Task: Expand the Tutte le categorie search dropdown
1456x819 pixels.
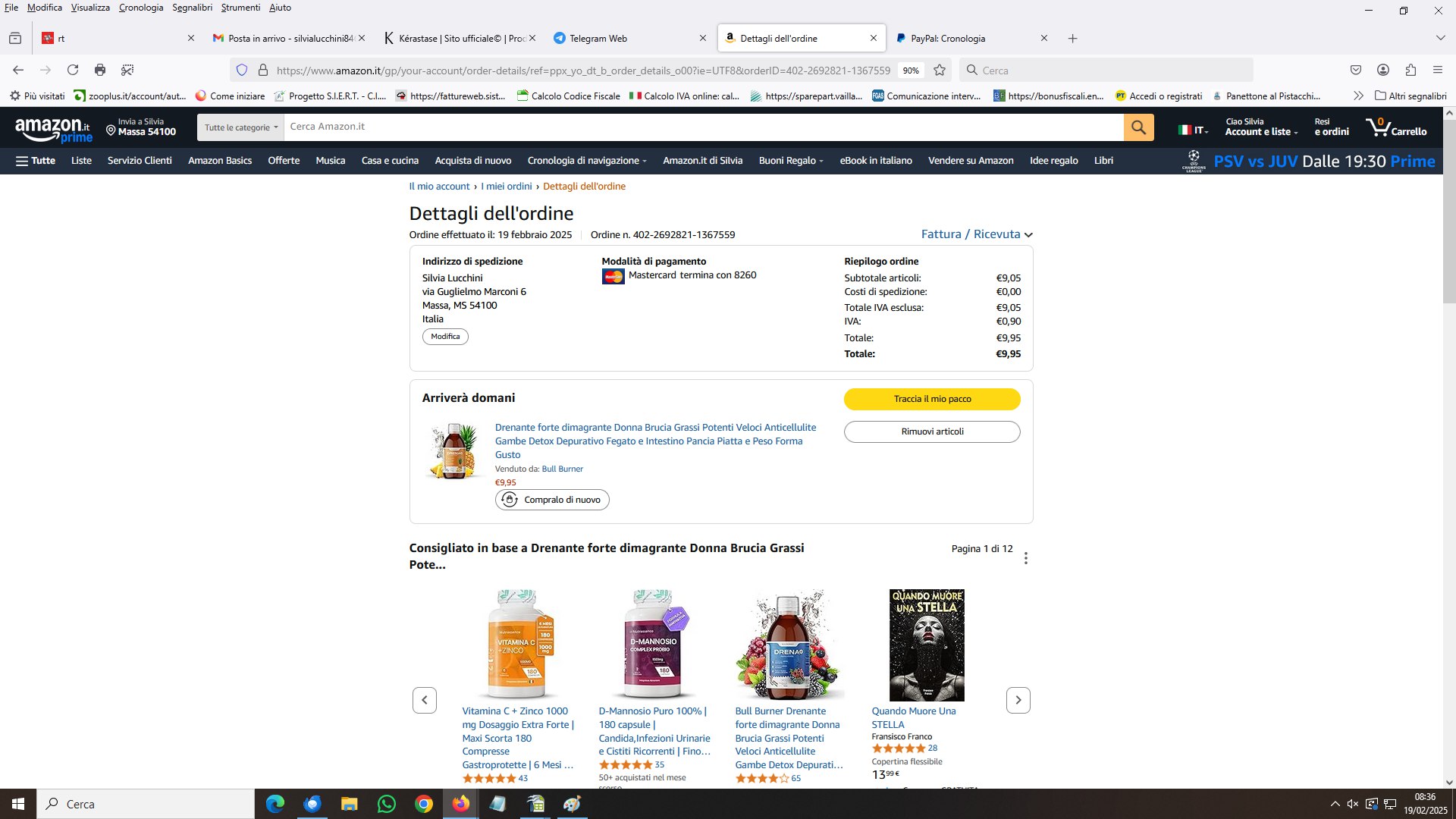Action: click(240, 127)
